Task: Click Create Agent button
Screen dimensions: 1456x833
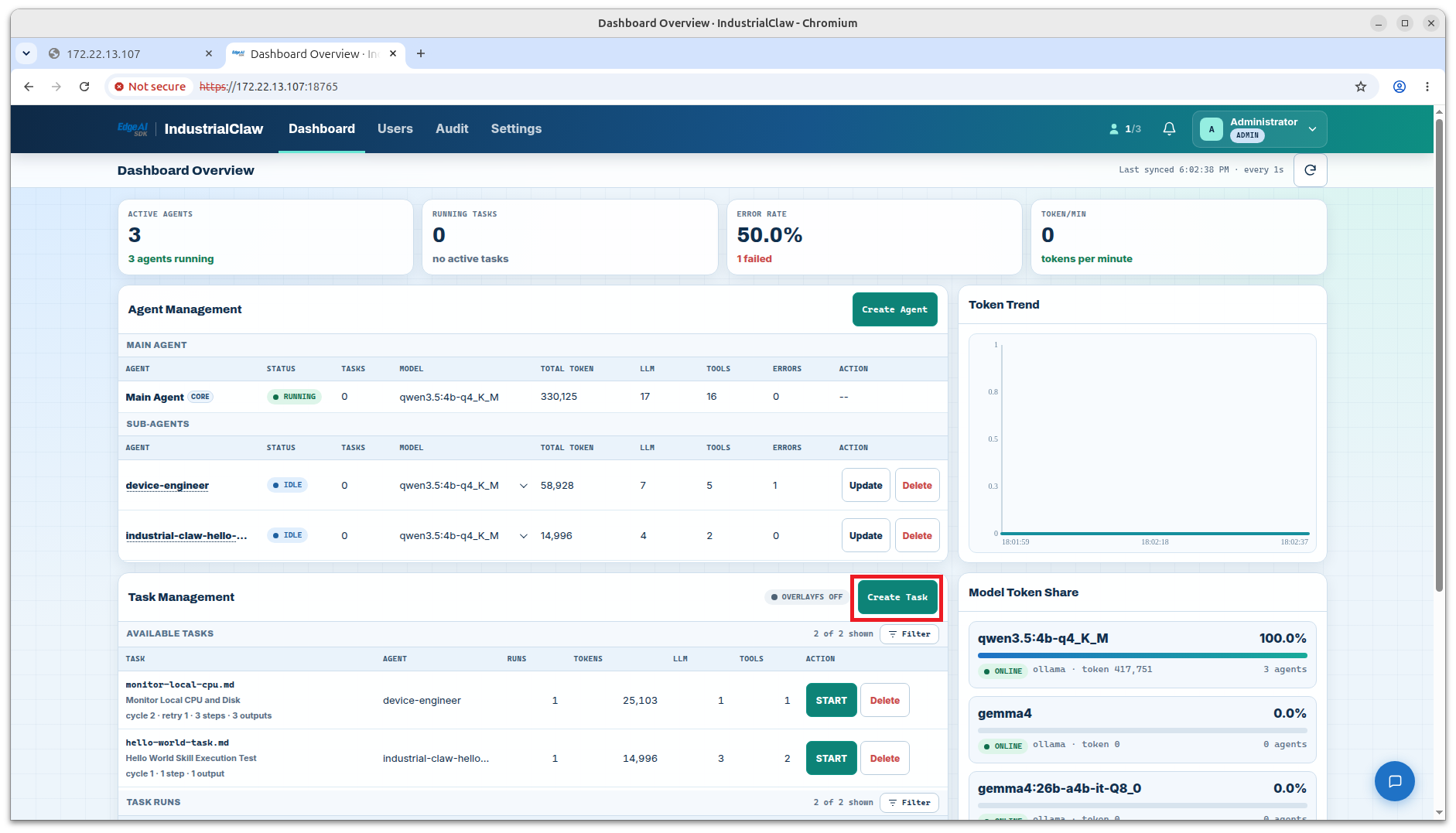Action: pyautogui.click(x=894, y=309)
